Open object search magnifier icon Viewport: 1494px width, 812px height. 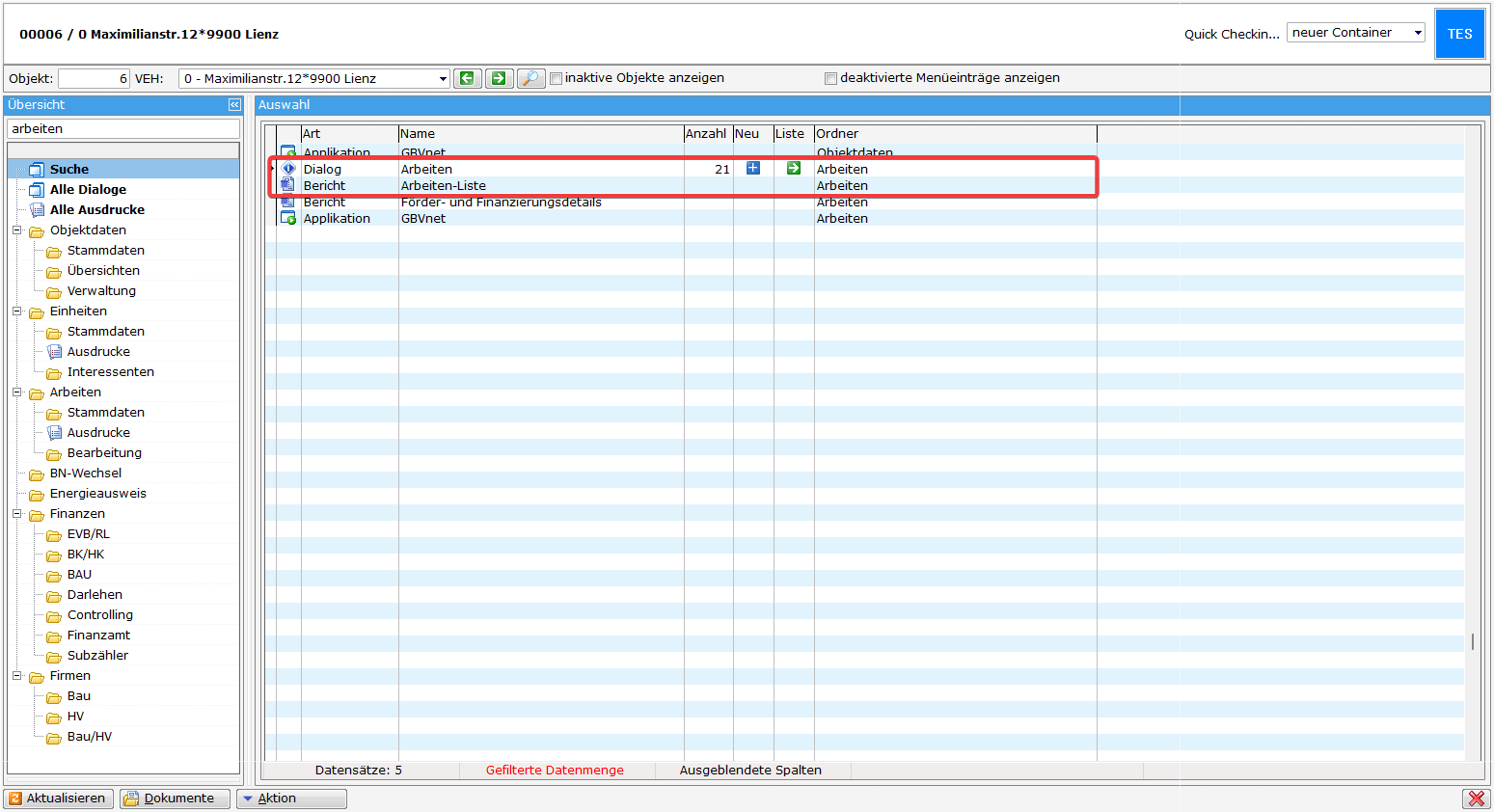pyautogui.click(x=530, y=78)
